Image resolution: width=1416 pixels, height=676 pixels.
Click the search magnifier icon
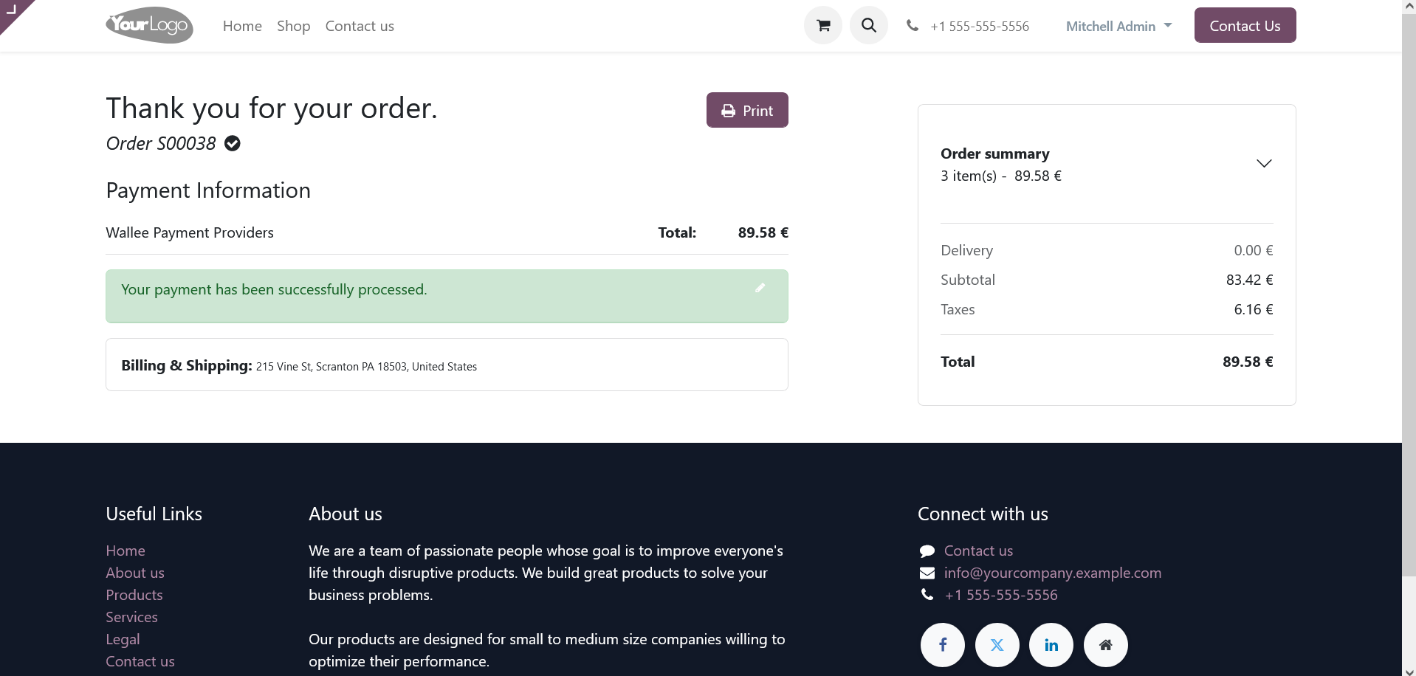pyautogui.click(x=869, y=26)
